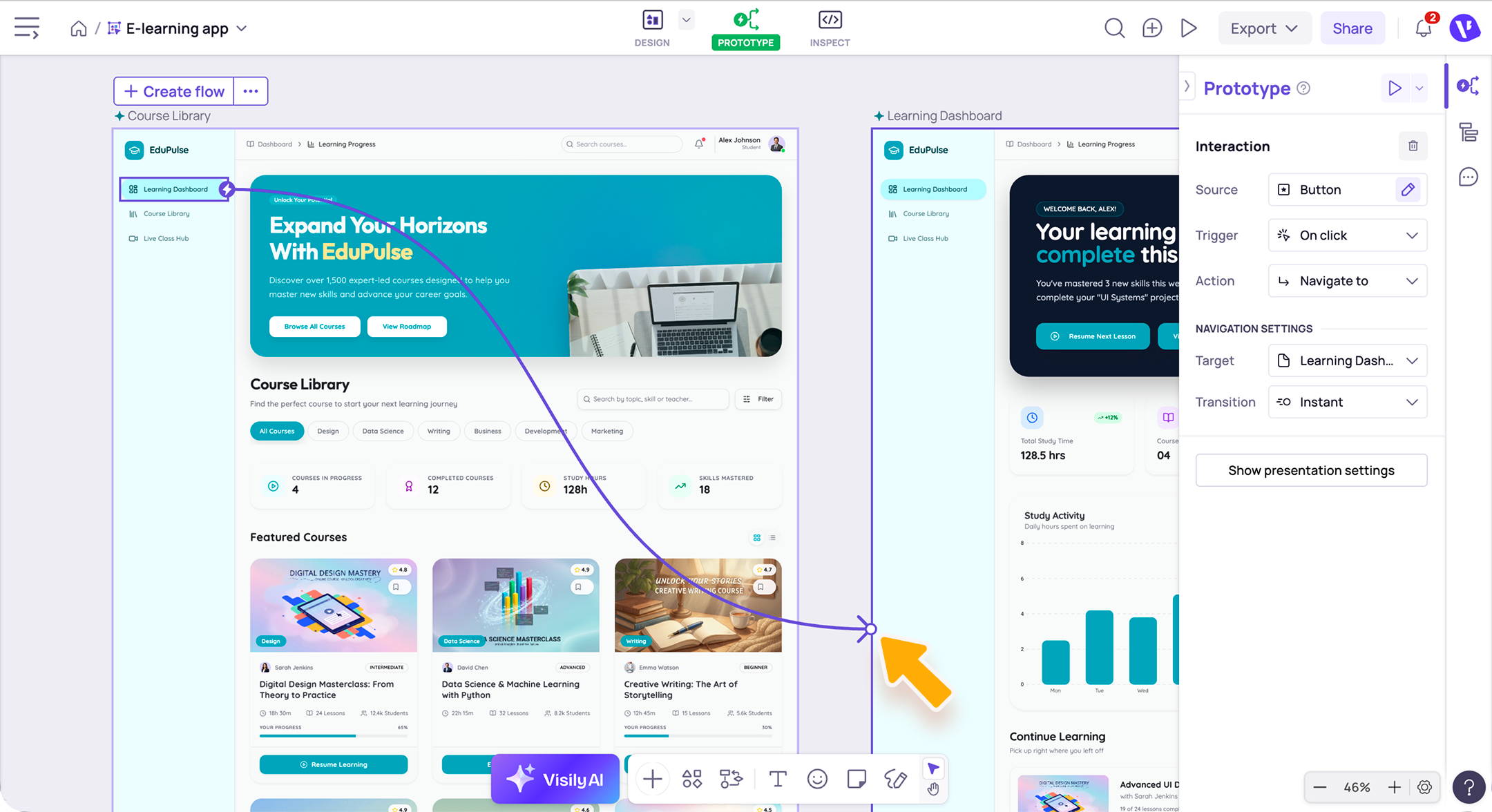Click the add circle plus icon in top bar
This screenshot has height=812, width=1492.
(1152, 28)
